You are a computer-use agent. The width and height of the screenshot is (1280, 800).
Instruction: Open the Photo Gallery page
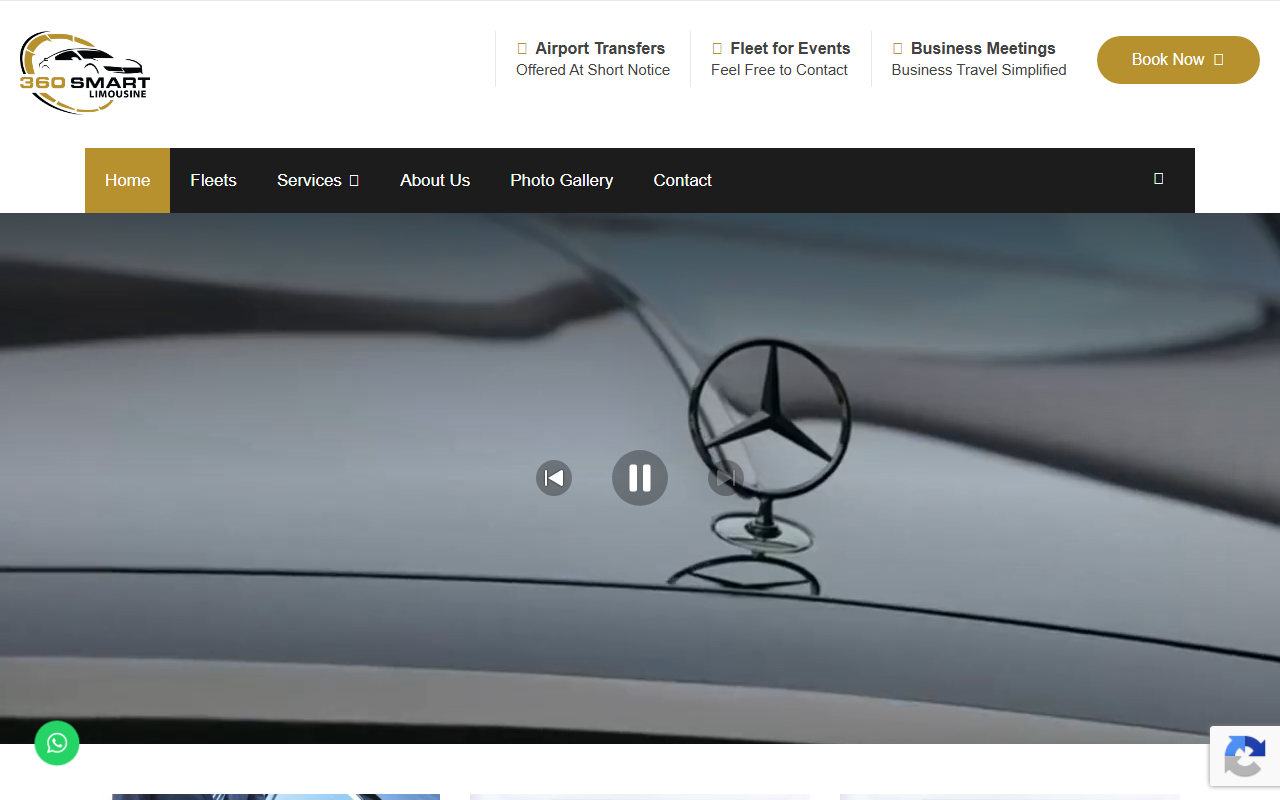pos(561,180)
